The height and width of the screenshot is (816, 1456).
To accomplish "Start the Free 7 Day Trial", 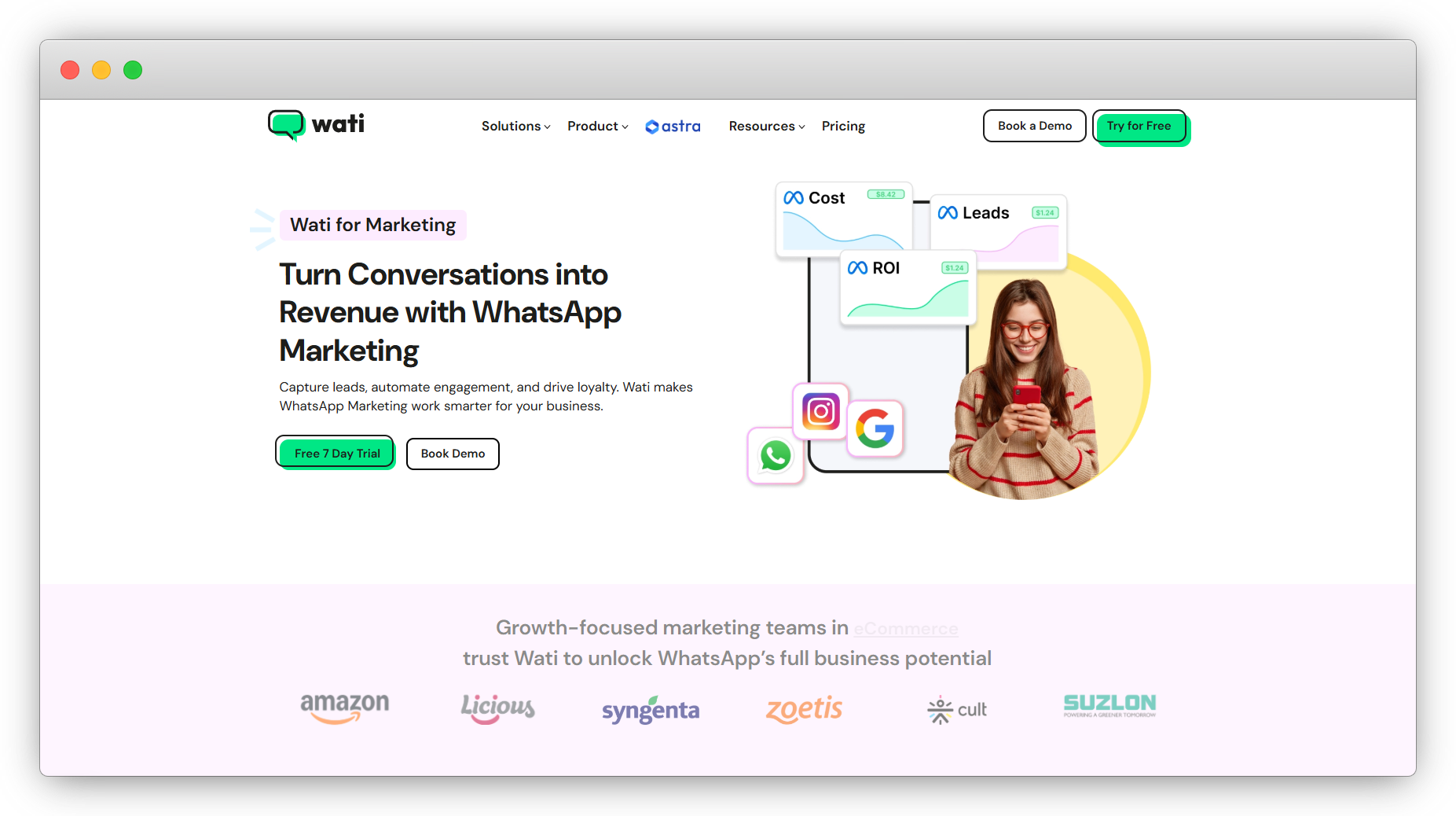I will coord(336,453).
